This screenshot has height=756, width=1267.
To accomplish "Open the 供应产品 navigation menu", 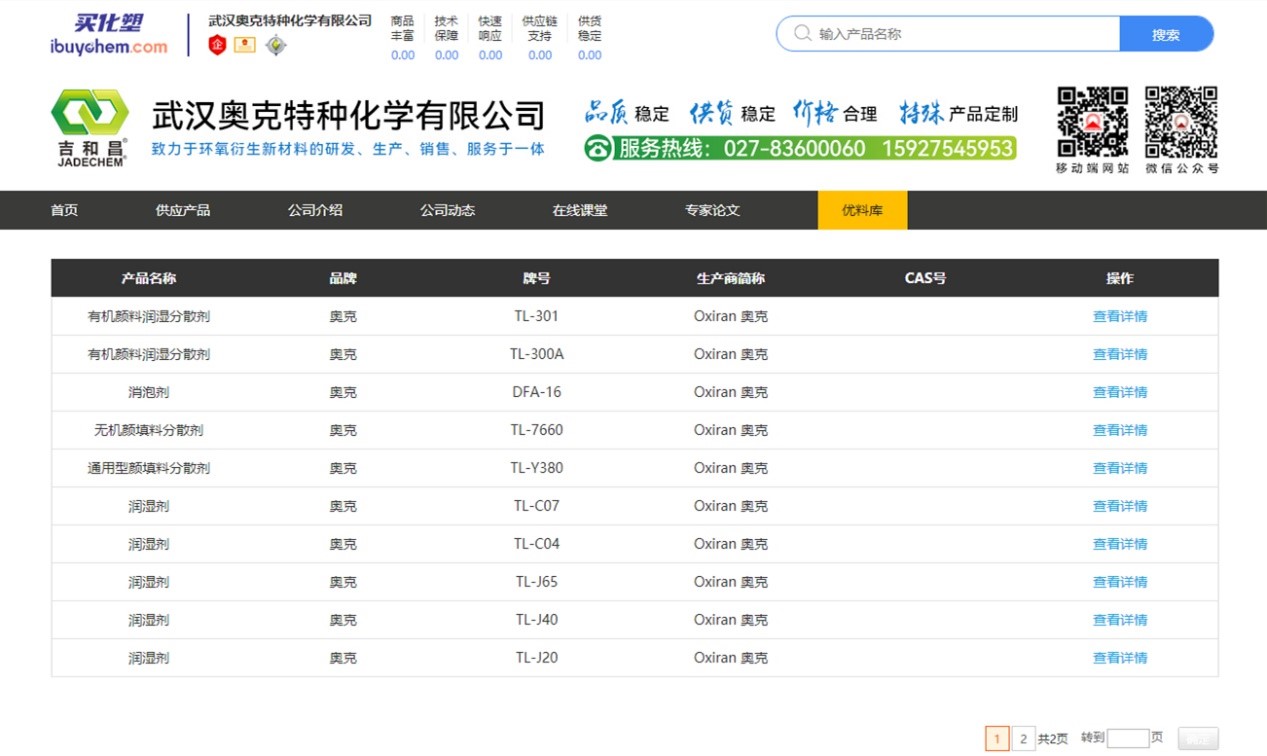I will pyautogui.click(x=183, y=210).
